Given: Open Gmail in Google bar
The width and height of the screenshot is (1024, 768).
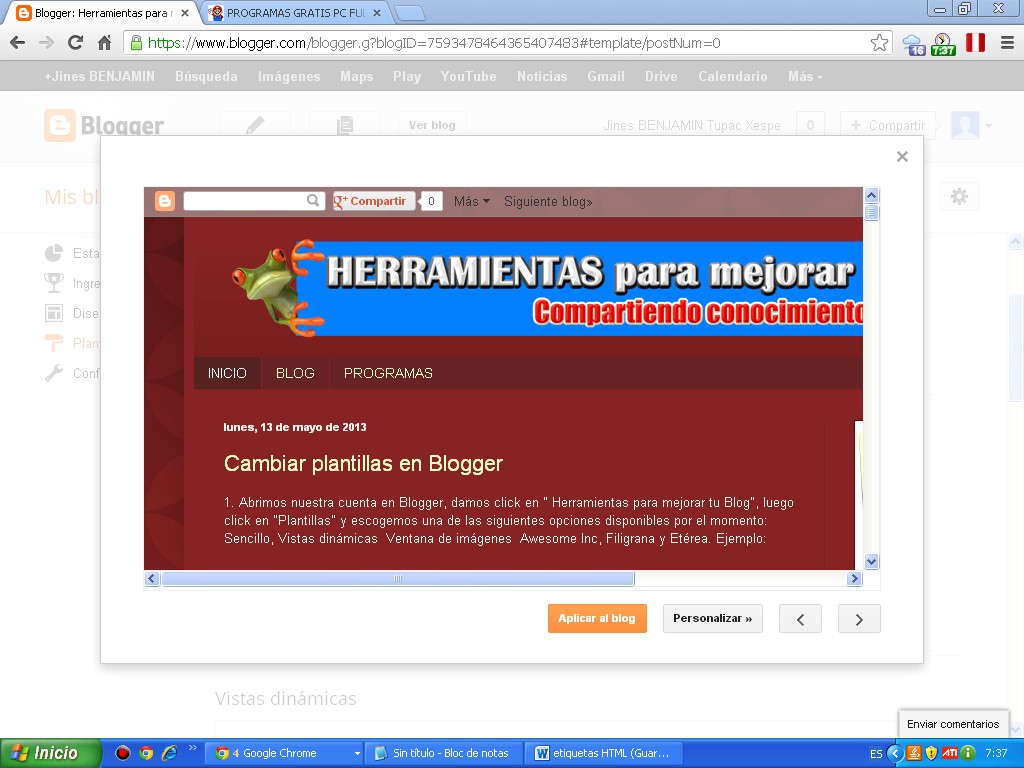Looking at the screenshot, I should [606, 76].
